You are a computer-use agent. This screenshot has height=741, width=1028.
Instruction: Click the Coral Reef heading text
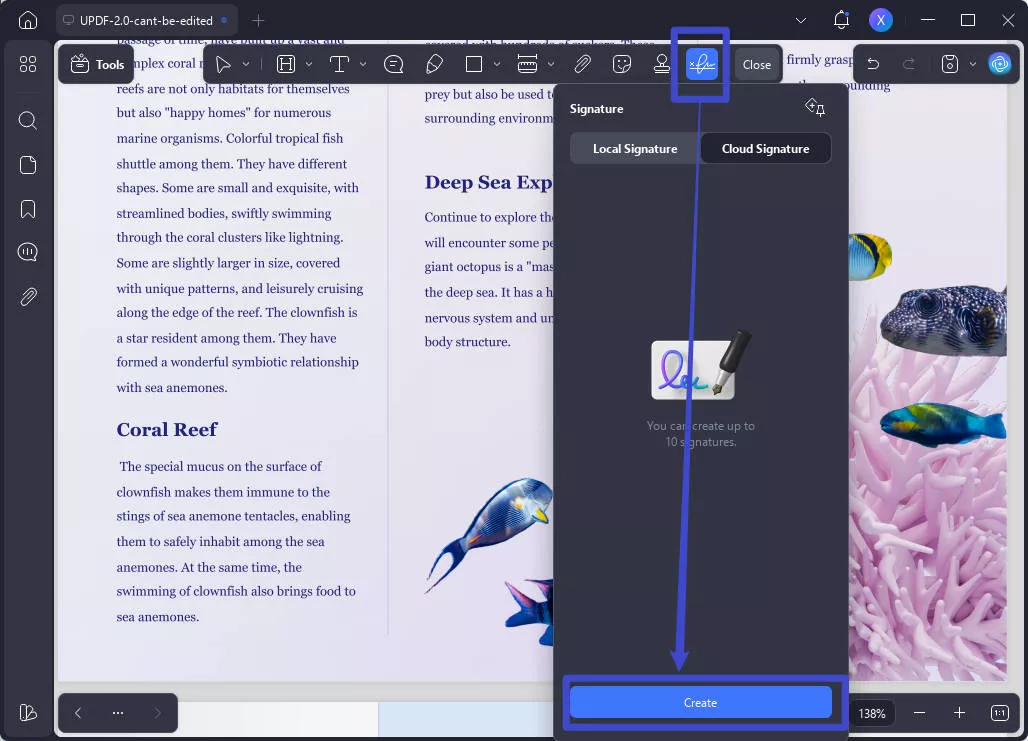pos(167,430)
